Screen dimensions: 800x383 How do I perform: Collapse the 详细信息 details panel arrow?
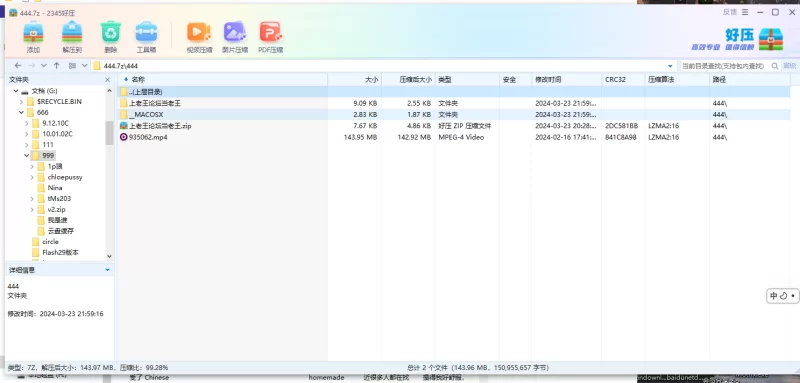tap(107, 270)
